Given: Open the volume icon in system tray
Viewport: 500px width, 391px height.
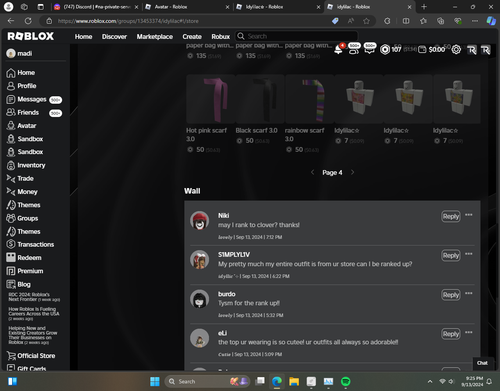Looking at the screenshot, I should point(451,381).
